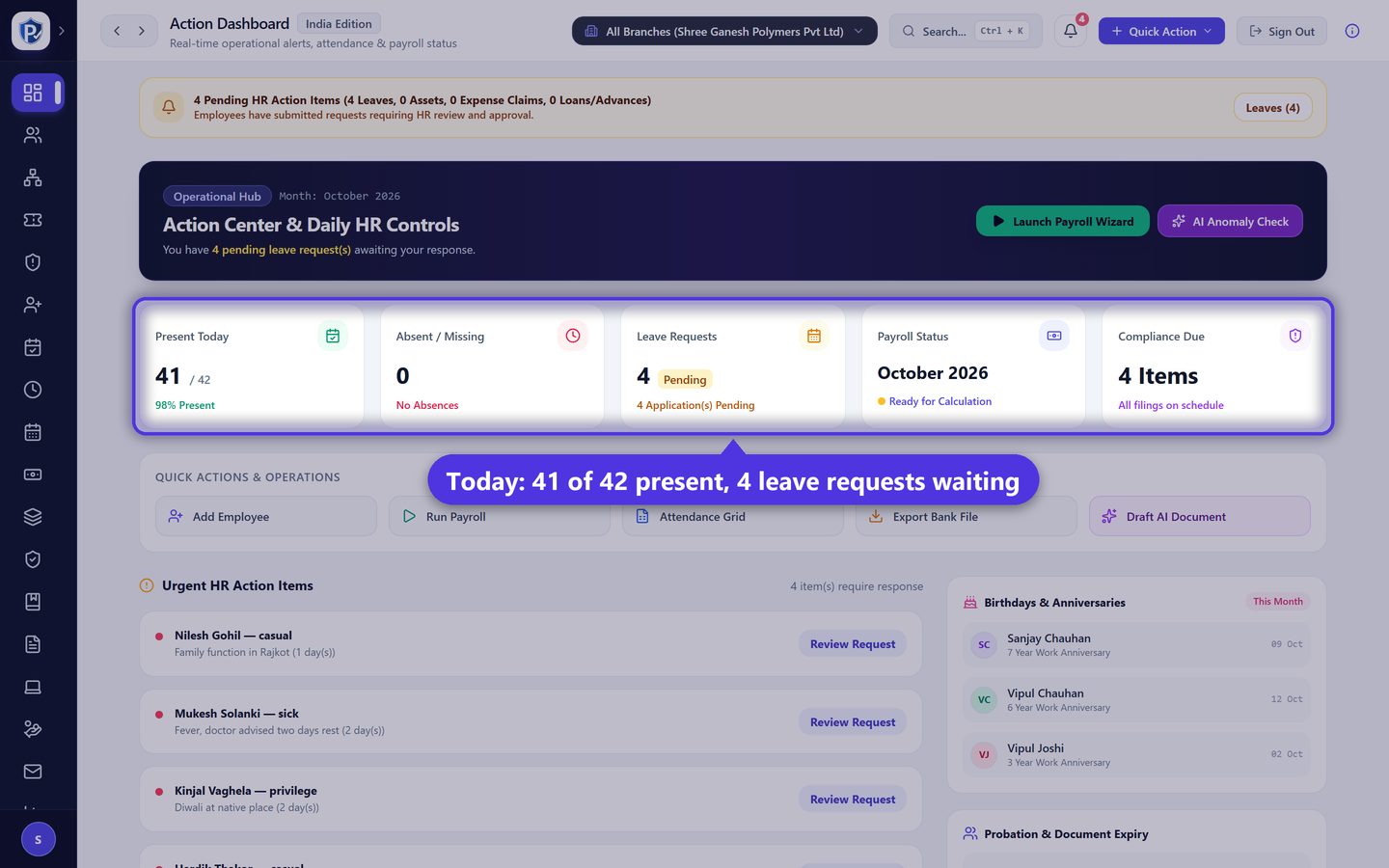
Task: Open the org chart hierarchy sidebar icon
Action: (x=33, y=177)
